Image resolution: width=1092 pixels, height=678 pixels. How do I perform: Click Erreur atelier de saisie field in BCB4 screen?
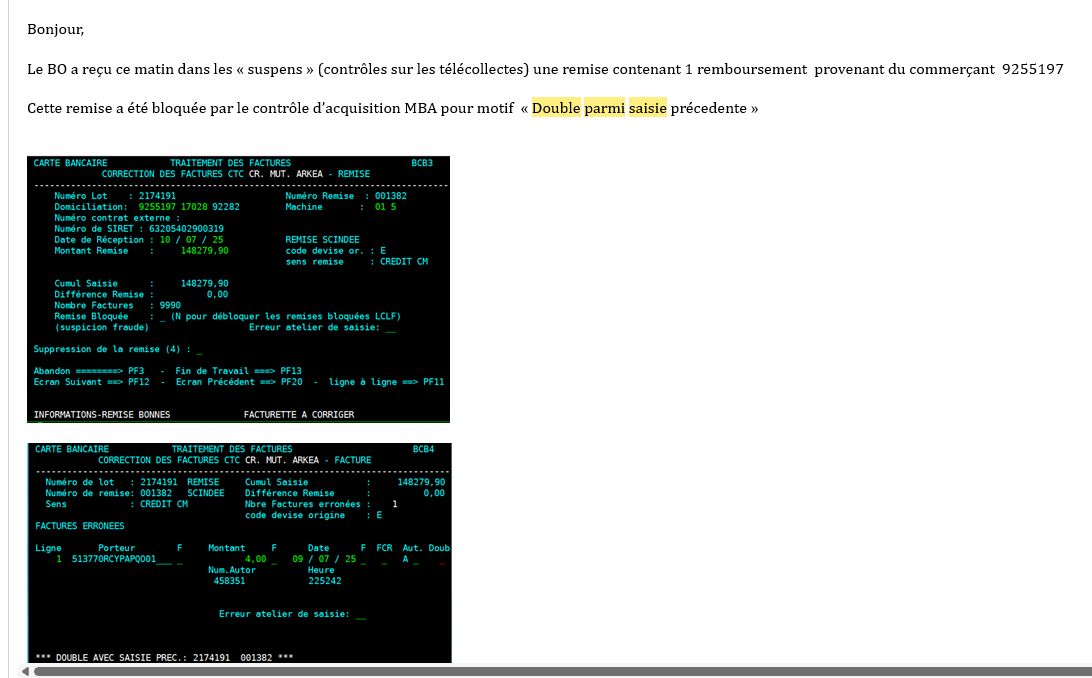tap(360, 614)
